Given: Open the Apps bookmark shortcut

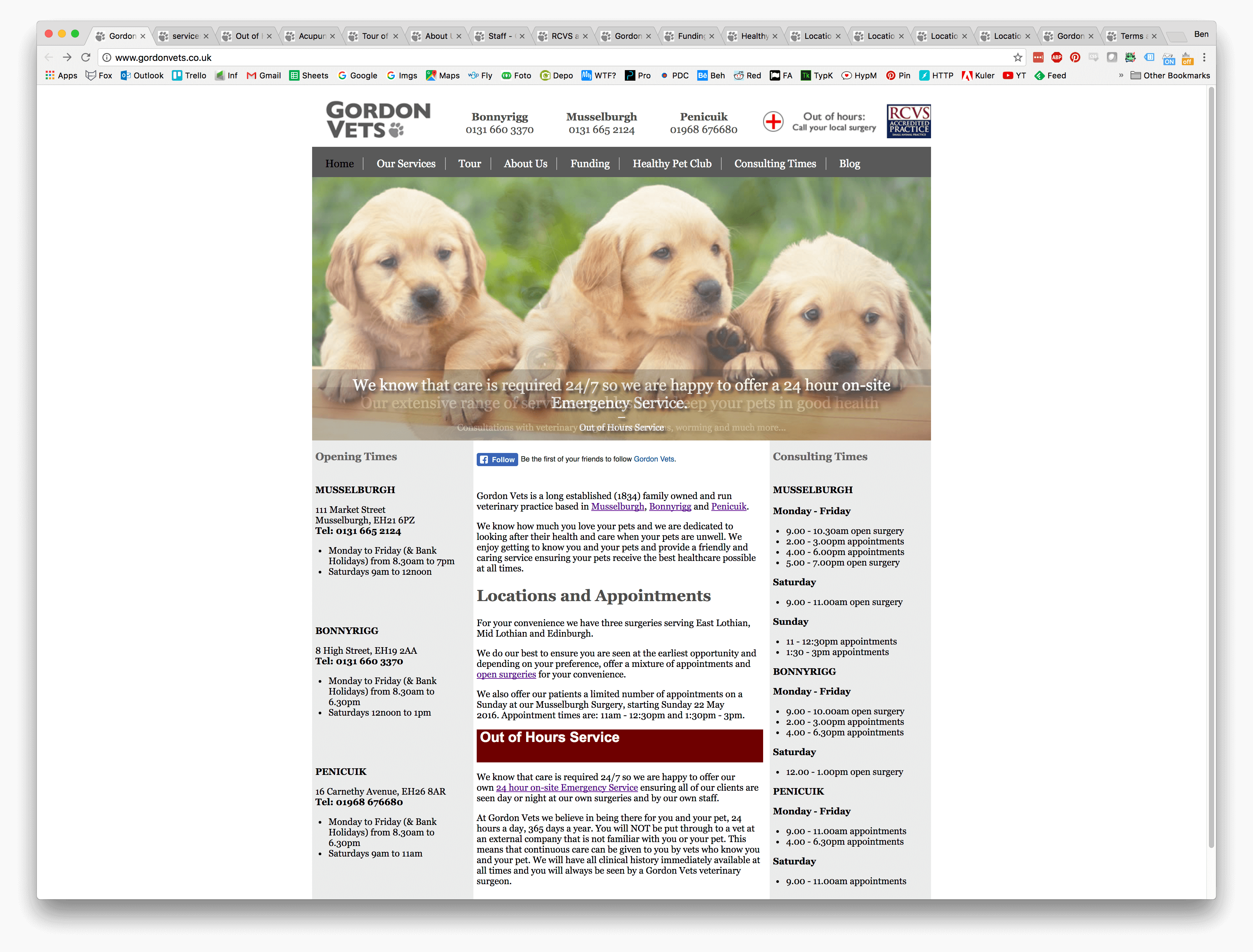Looking at the screenshot, I should click(61, 75).
